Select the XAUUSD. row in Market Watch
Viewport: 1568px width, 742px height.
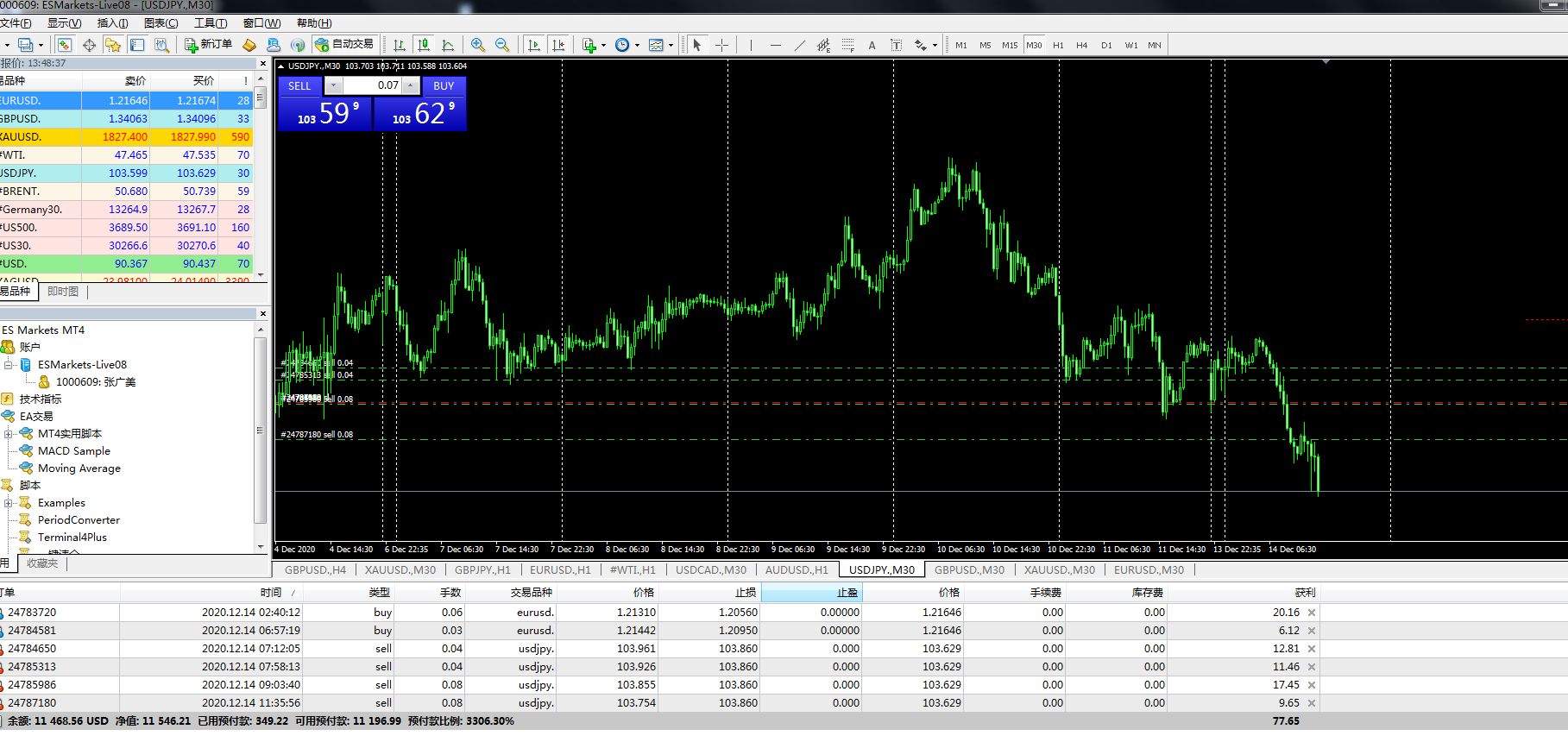pos(126,137)
